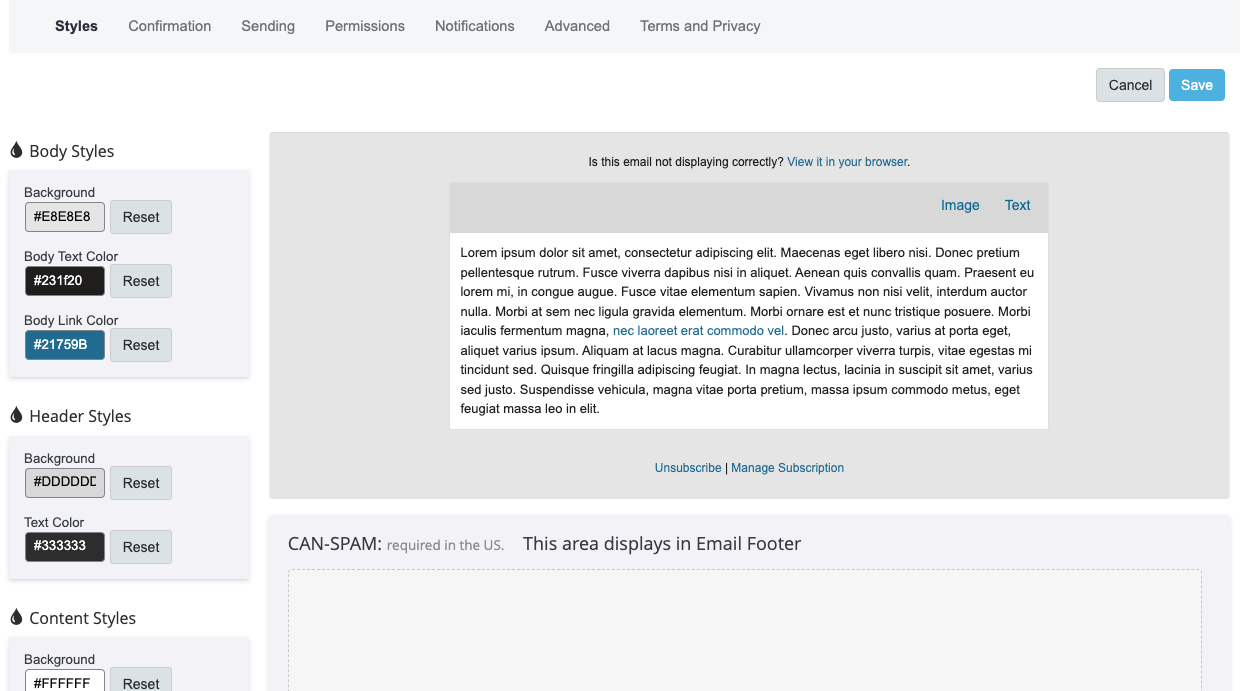Click the Unsubscribe link in preview footer
Viewport: 1249px width, 691px height.
[x=688, y=467]
